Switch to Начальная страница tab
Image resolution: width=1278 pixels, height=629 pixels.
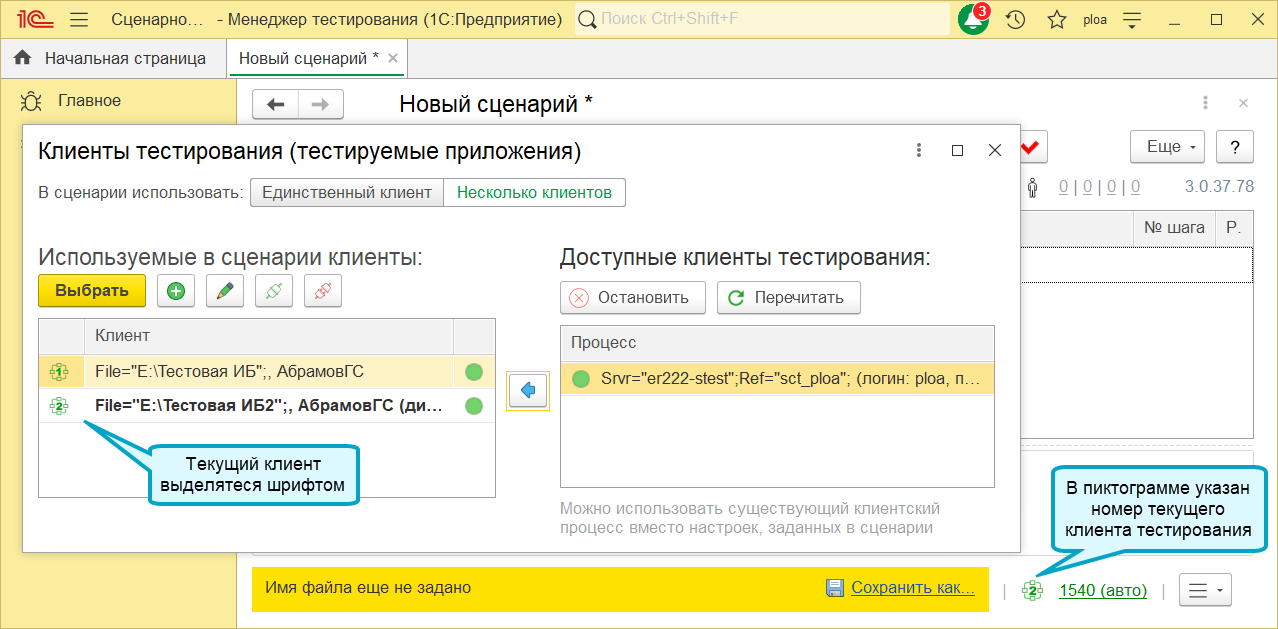point(111,58)
